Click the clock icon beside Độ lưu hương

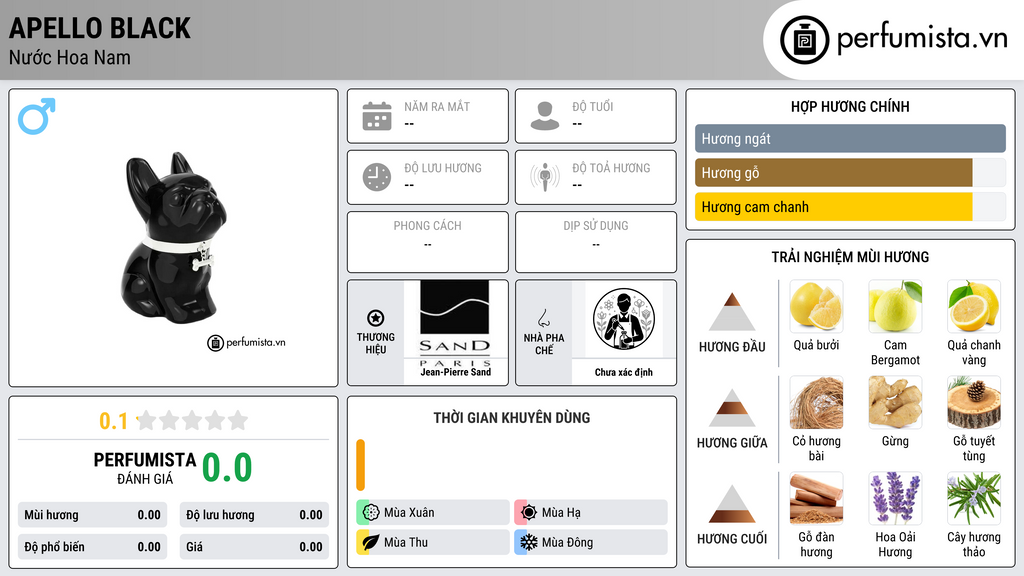(377, 177)
